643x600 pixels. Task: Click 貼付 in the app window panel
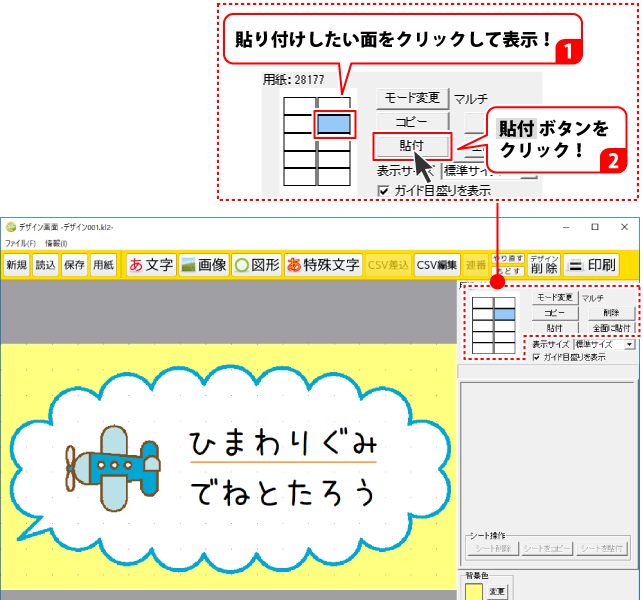[555, 328]
